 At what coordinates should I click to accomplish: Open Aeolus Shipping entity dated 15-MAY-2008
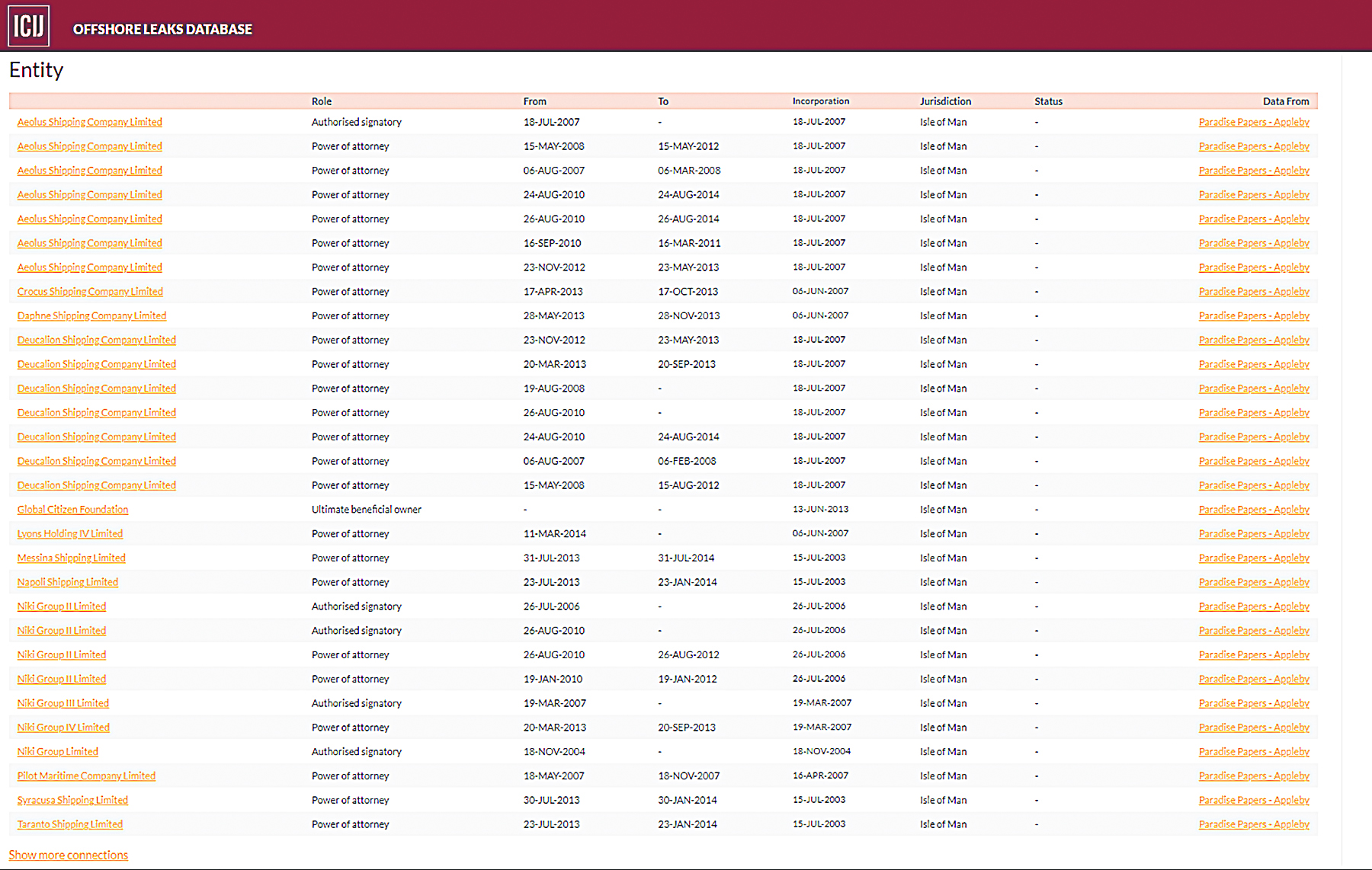click(90, 146)
